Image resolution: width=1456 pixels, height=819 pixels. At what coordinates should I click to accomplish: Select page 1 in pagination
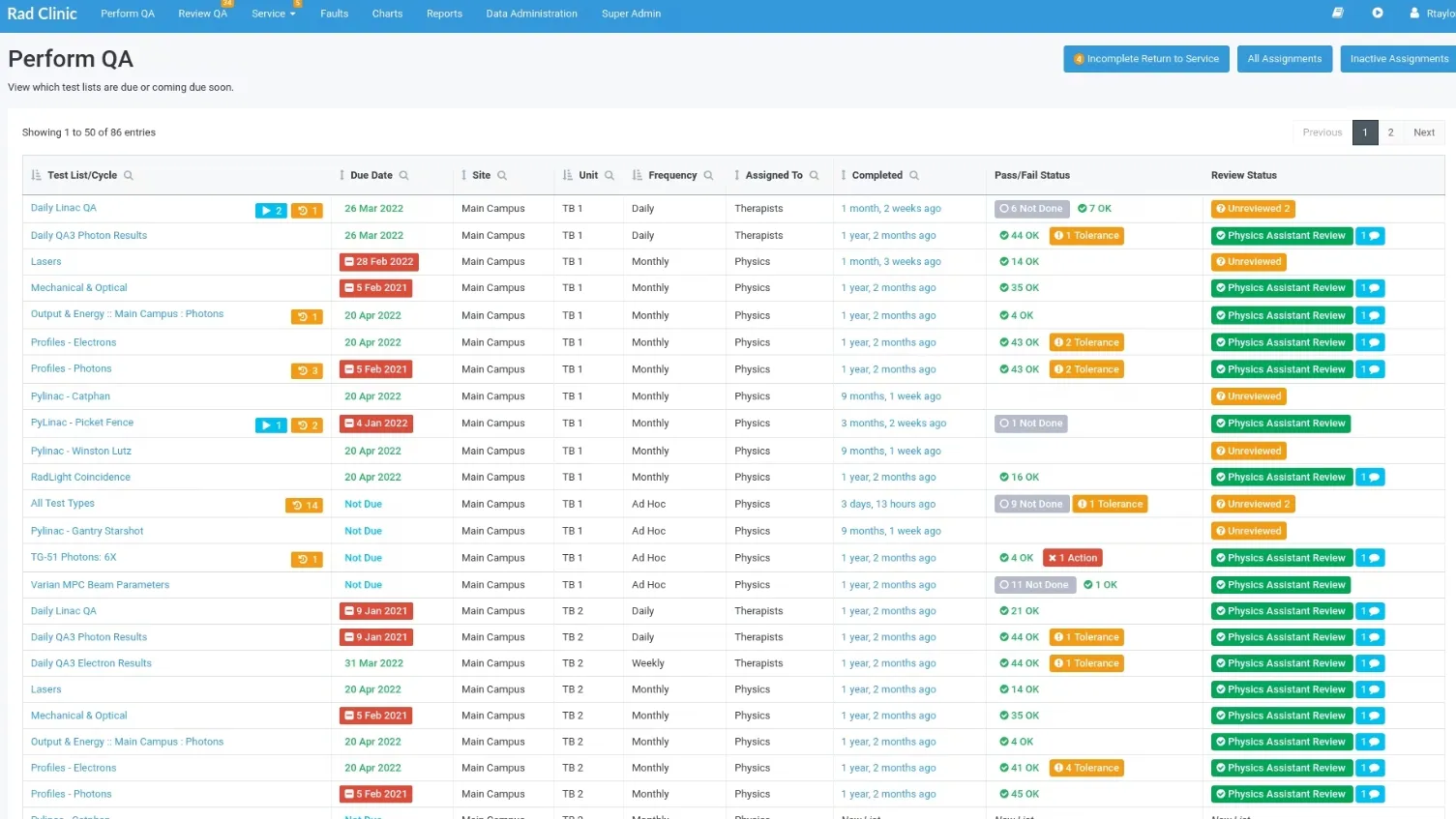pyautogui.click(x=1365, y=132)
